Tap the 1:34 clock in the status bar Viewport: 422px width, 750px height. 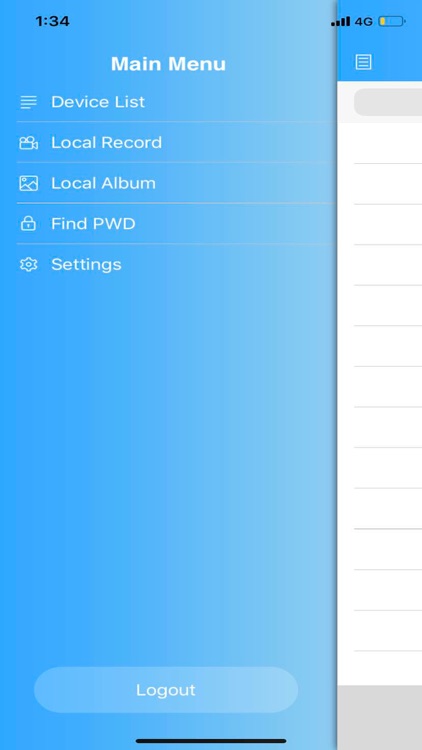pos(53,21)
